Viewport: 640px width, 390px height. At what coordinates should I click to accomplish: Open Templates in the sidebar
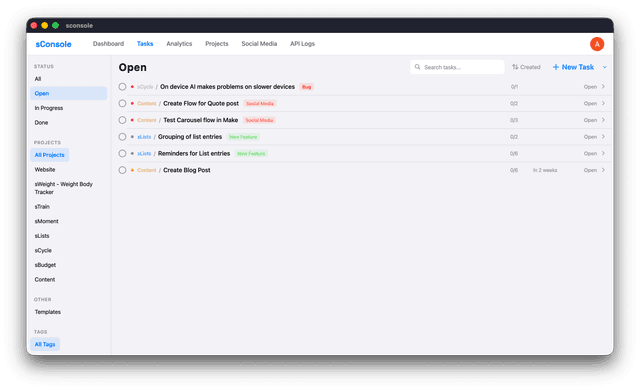point(48,312)
